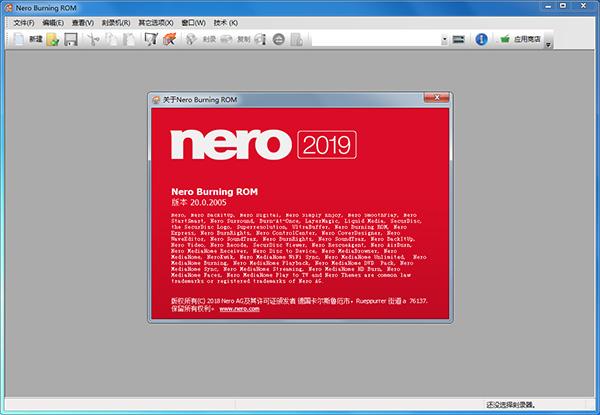This screenshot has width=600, height=415.
Task: Expand the toolbar overflow arrow
Action: point(548,45)
